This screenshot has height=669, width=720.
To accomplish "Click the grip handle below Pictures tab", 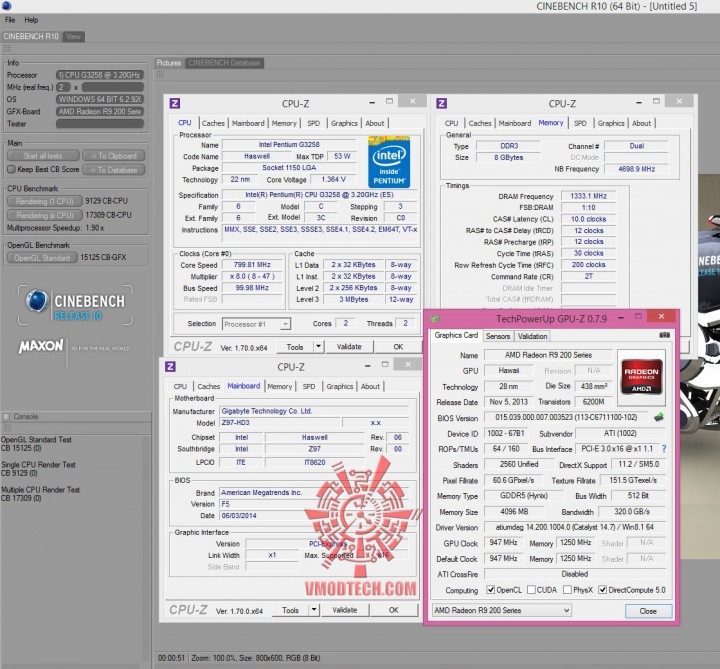I will [x=160, y=74].
